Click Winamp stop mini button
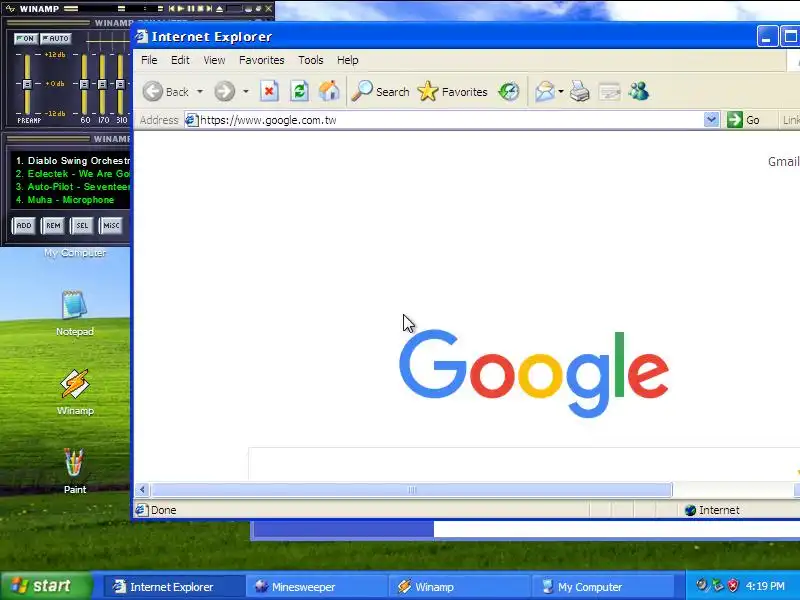 coord(201,9)
